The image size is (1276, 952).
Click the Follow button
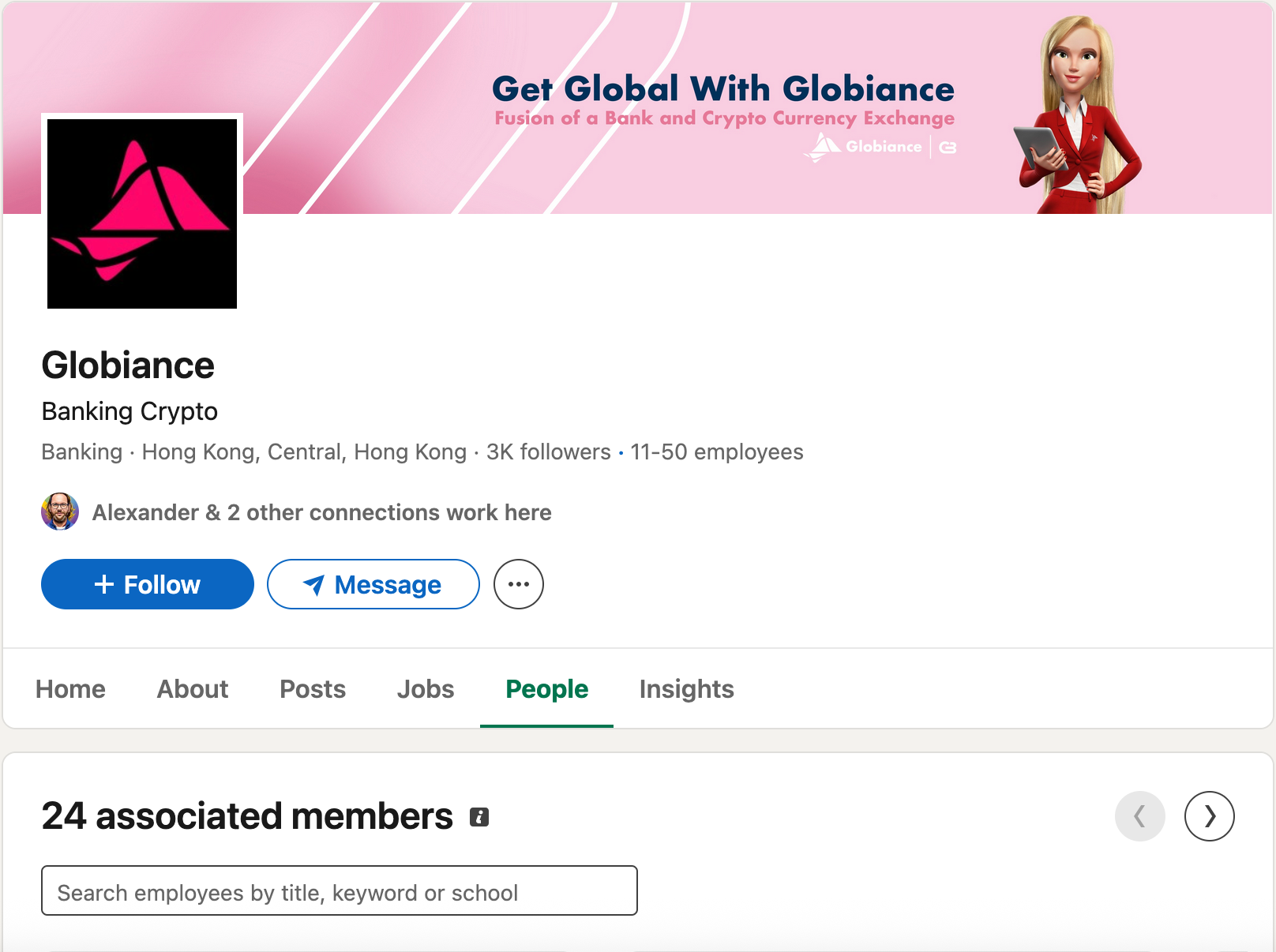148,584
